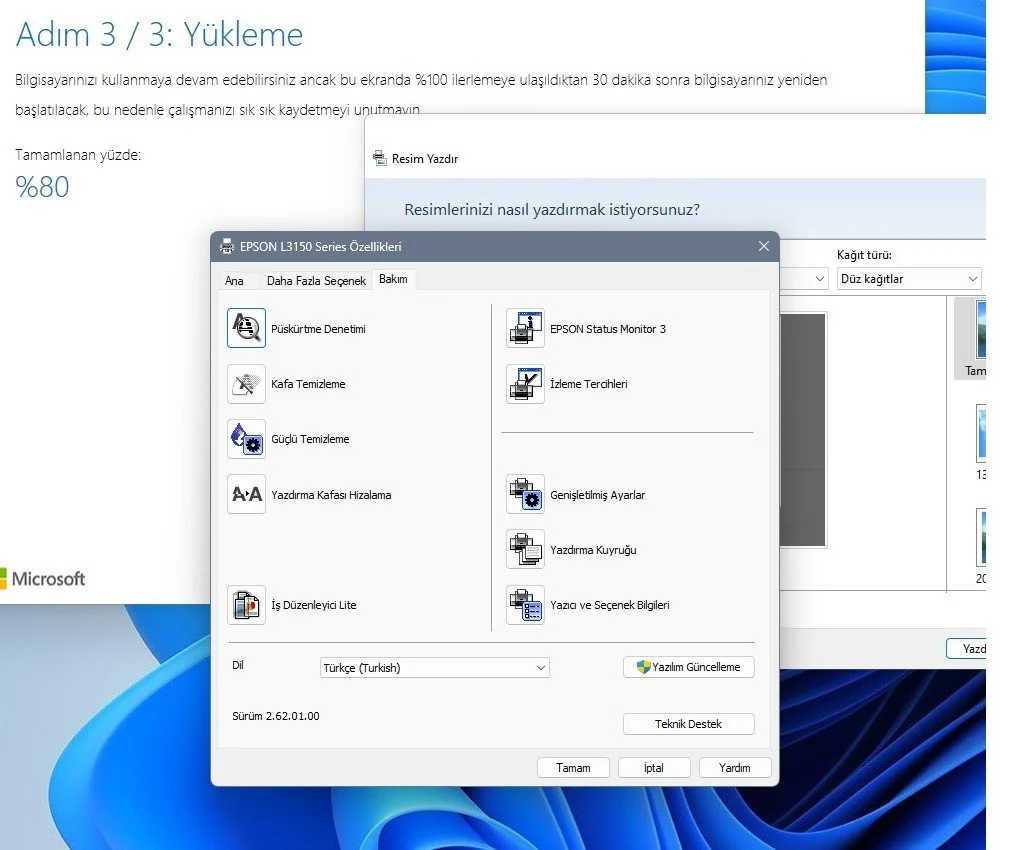This screenshot has width=1012, height=850.
Task: Select the Tam layout thumbnail in Resim Yazdır
Action: (971, 338)
